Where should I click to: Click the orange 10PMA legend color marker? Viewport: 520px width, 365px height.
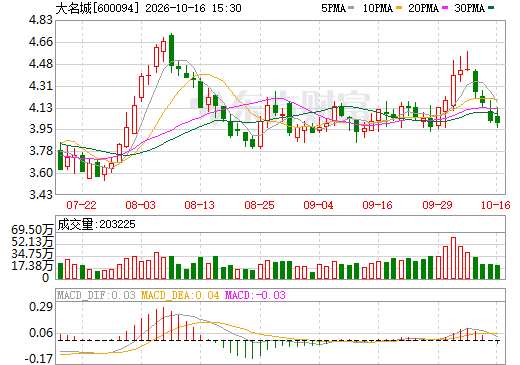coord(399,8)
